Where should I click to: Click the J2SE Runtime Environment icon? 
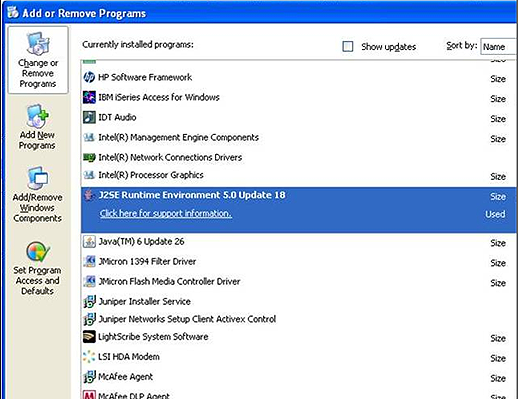point(89,195)
